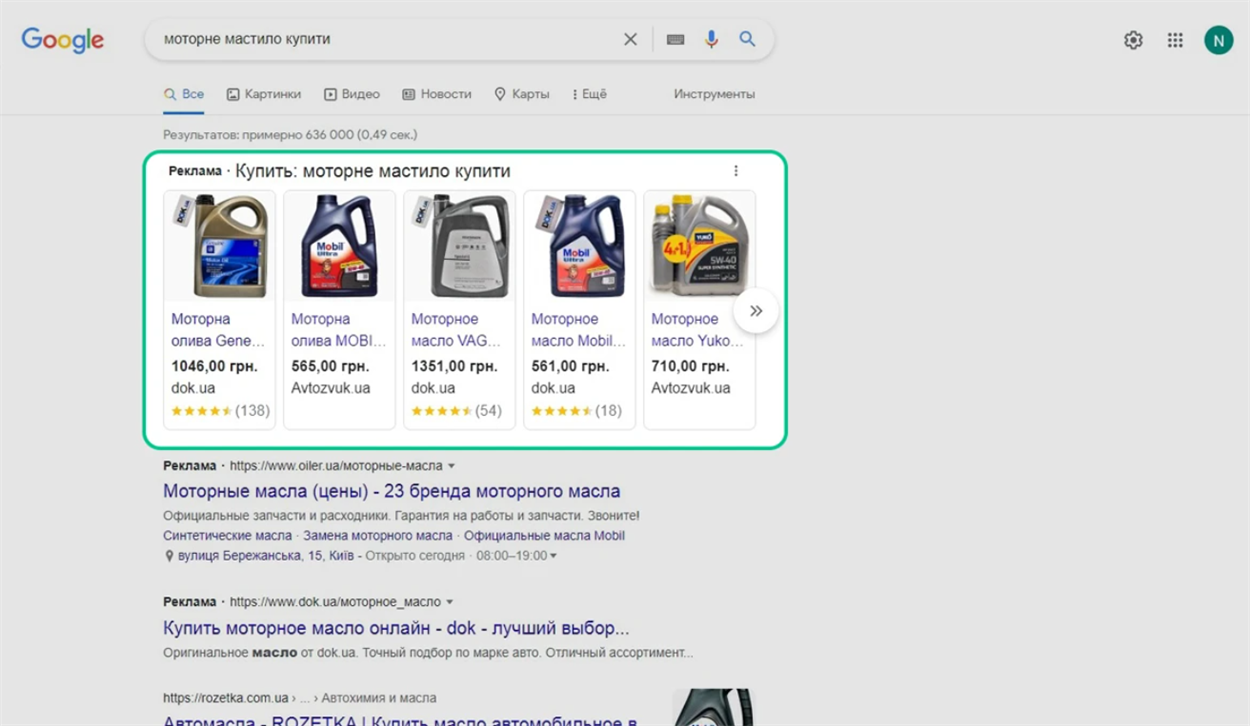Open the 'Моторное масло Mobil…' product link

click(578, 330)
